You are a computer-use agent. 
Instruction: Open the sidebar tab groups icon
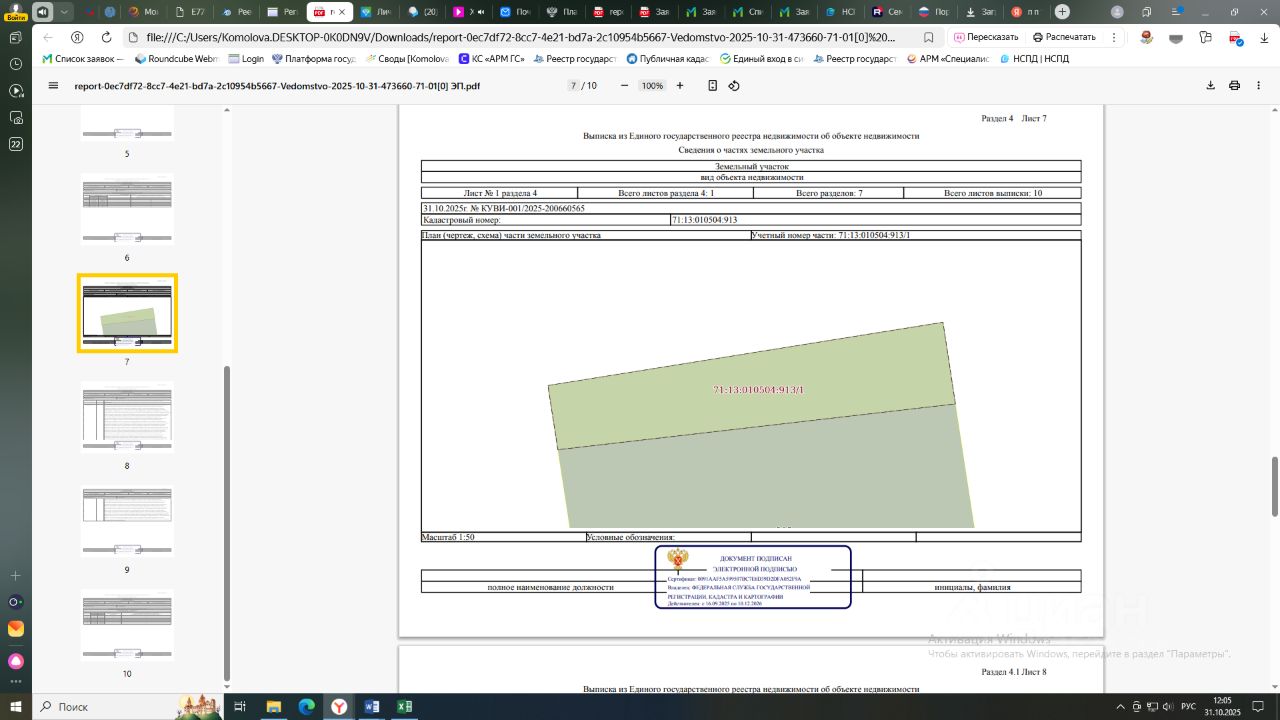[15, 37]
